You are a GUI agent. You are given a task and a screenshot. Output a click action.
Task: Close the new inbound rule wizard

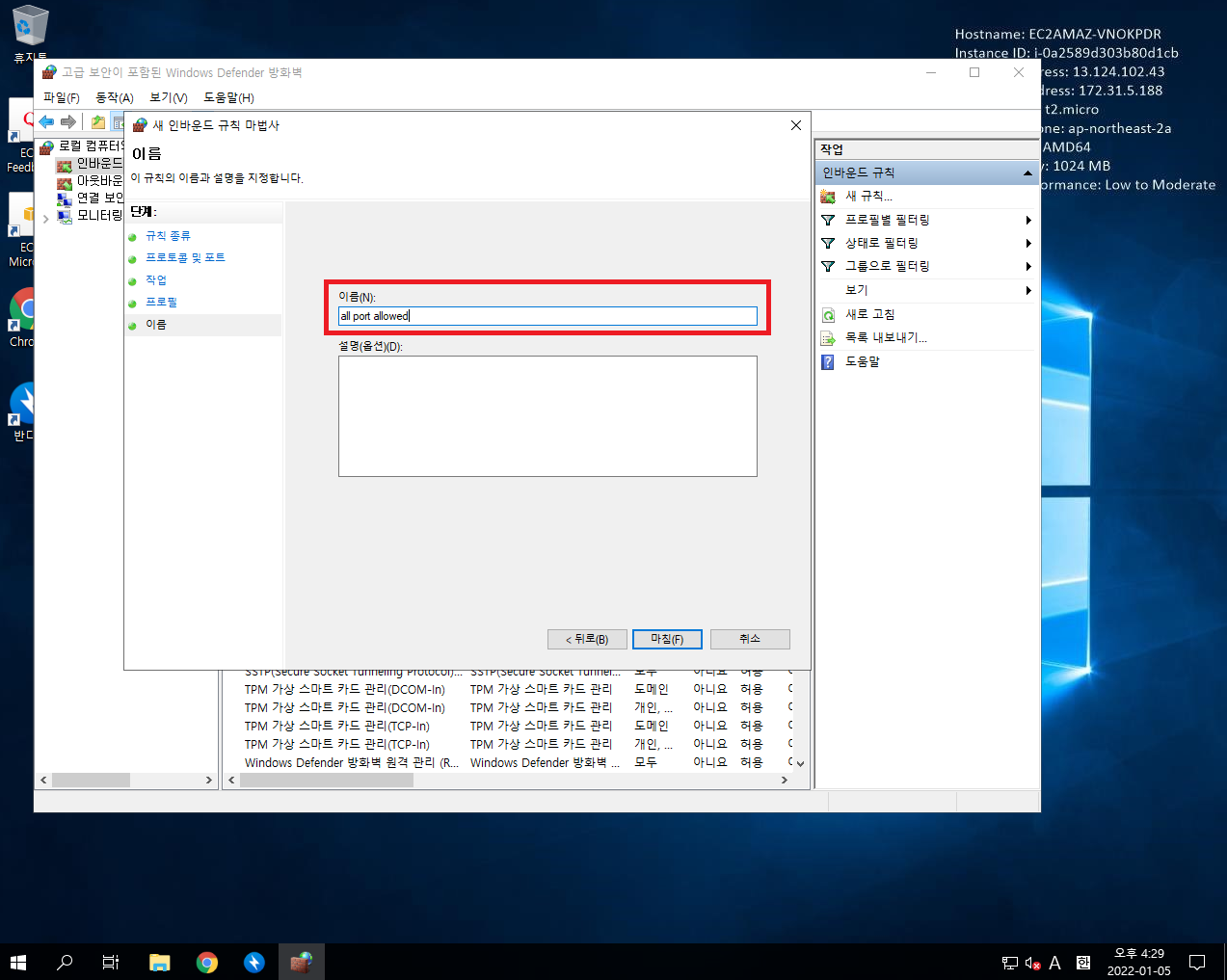pyautogui.click(x=796, y=125)
